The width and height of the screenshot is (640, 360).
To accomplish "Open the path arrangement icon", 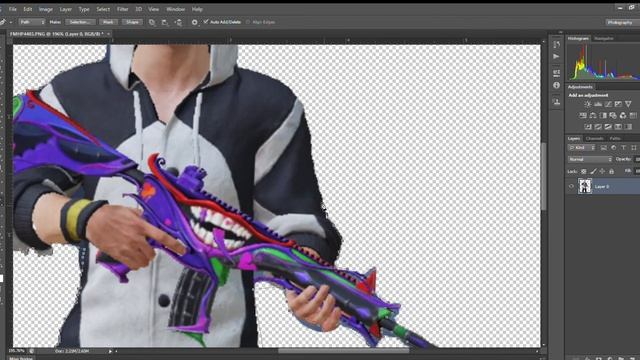I will click(x=178, y=22).
